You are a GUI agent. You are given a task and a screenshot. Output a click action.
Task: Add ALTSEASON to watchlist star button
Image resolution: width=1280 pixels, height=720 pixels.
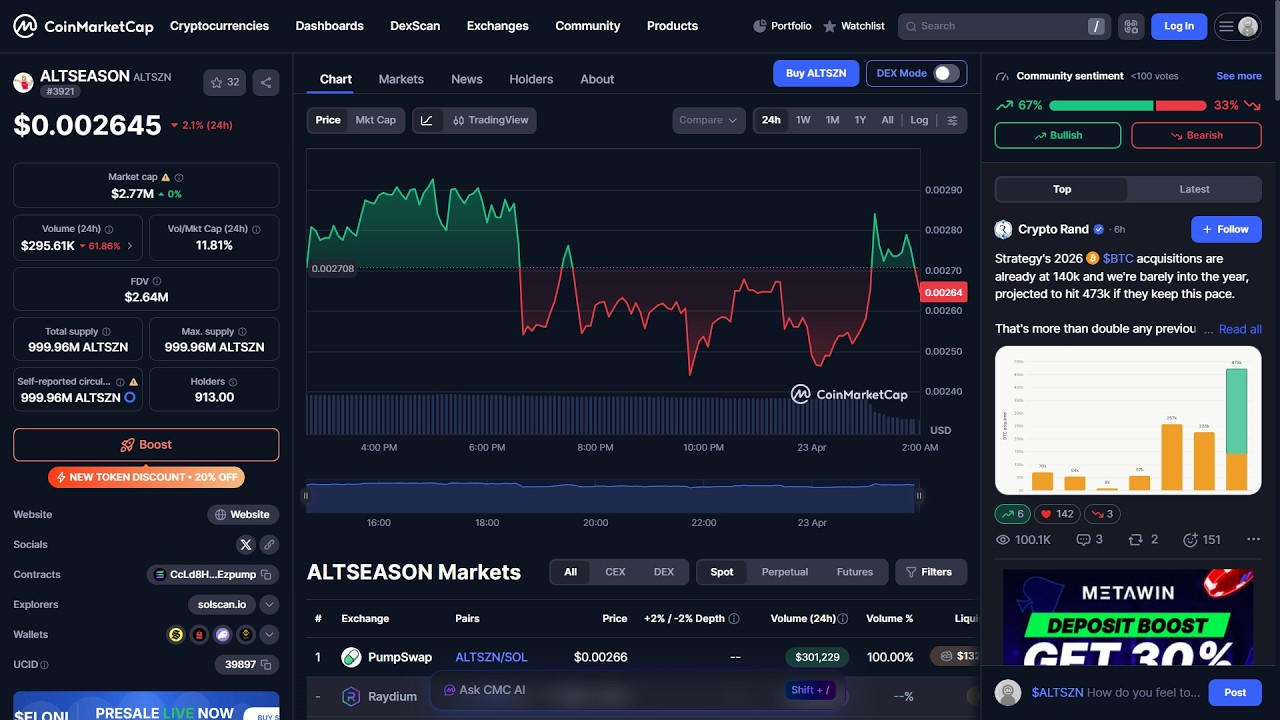point(225,82)
